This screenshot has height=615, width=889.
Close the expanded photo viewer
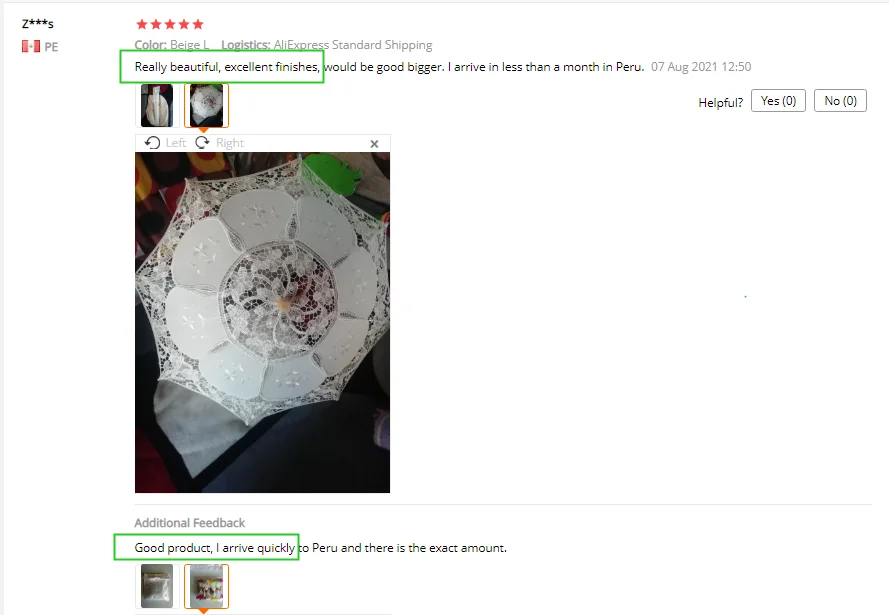[x=374, y=144]
